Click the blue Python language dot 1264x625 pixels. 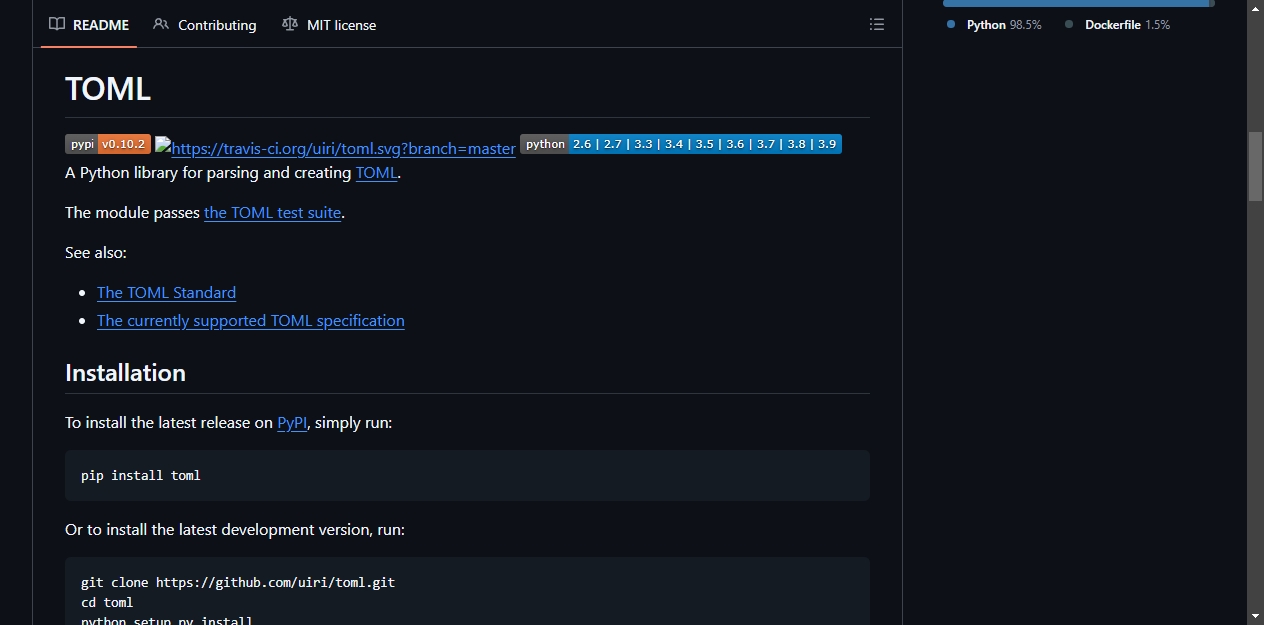click(951, 24)
